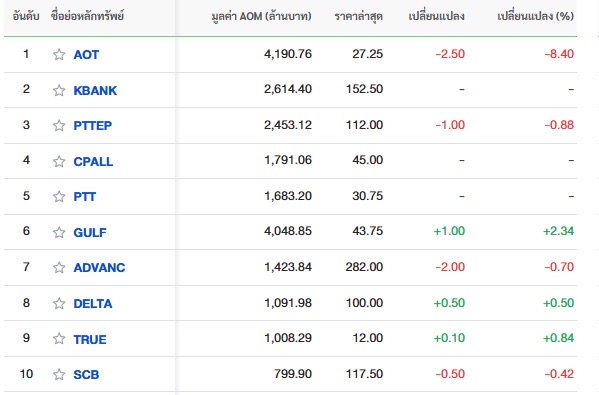
Task: Toggle the GULF favorite star
Action: click(59, 232)
